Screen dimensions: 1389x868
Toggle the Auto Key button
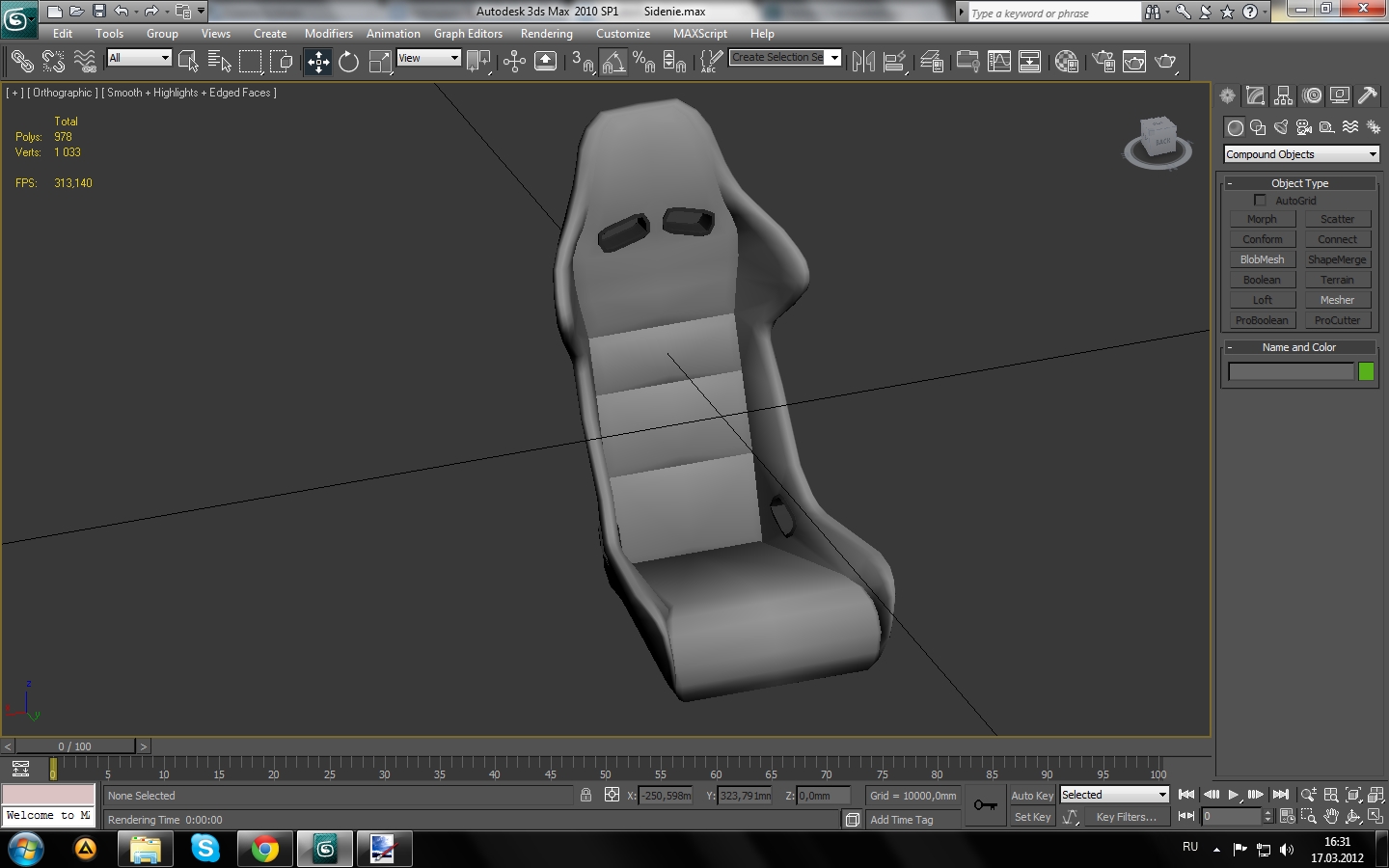coord(1031,796)
